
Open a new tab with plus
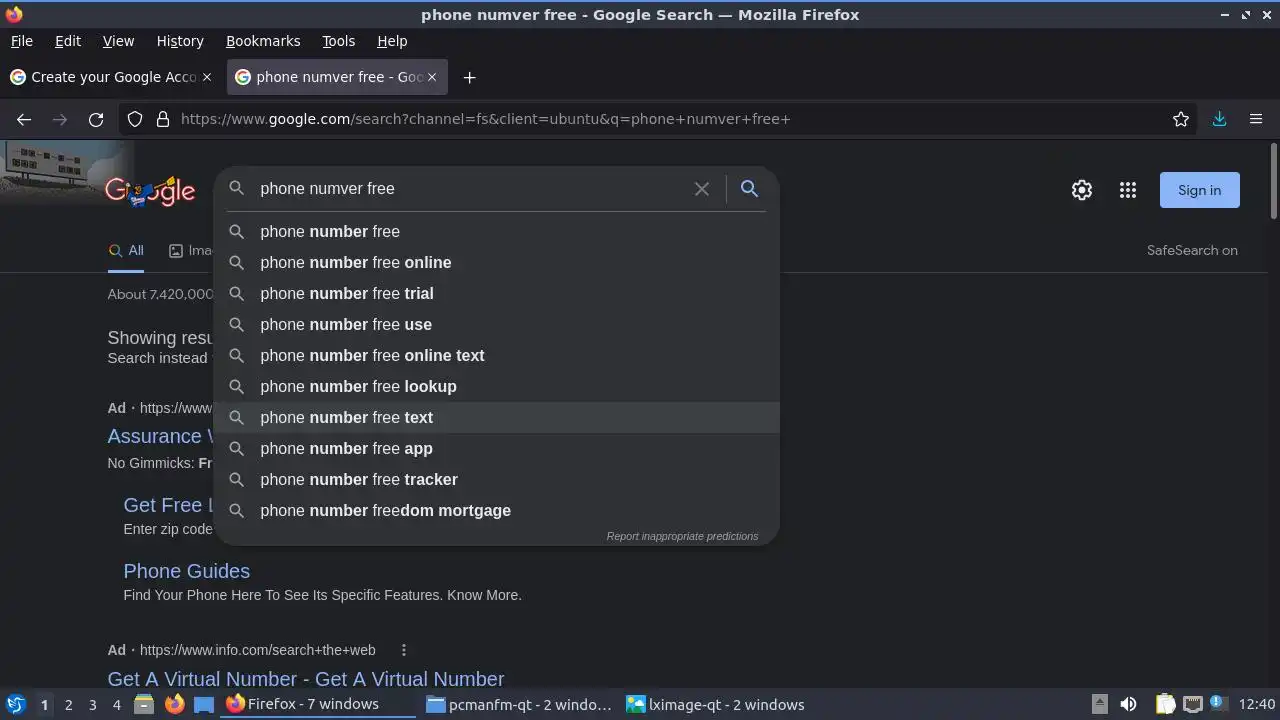pos(469,77)
